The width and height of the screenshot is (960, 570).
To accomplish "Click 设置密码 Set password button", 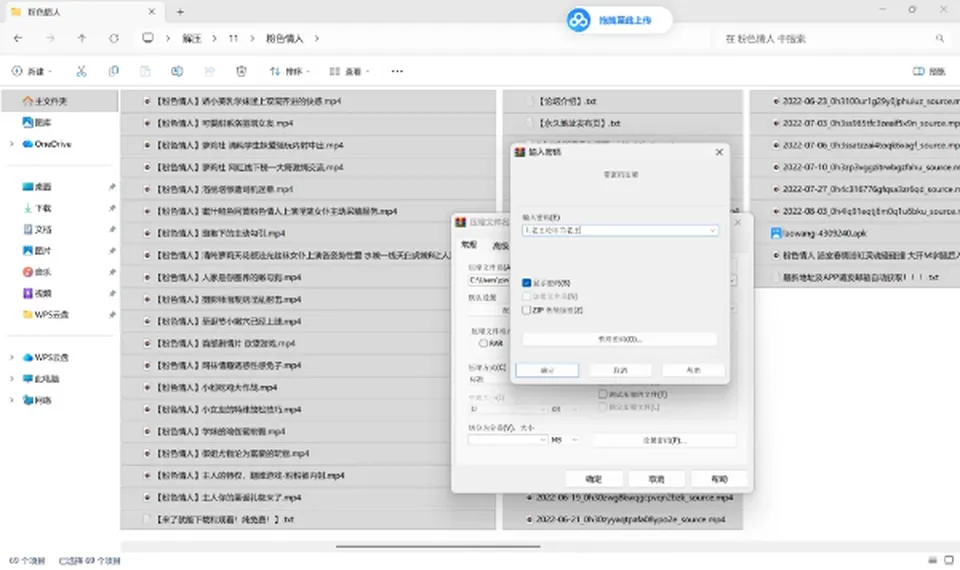I will [664, 440].
